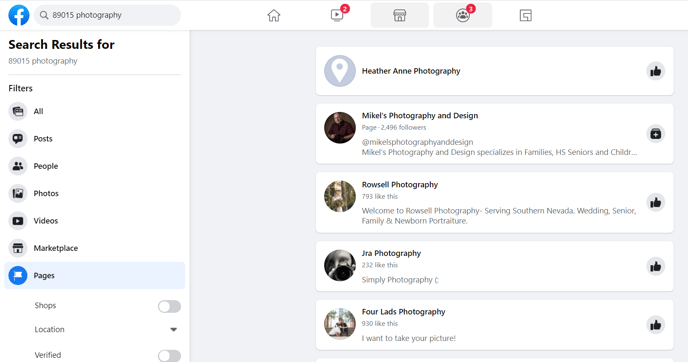Open Jra Photography profile picture

pyautogui.click(x=340, y=265)
